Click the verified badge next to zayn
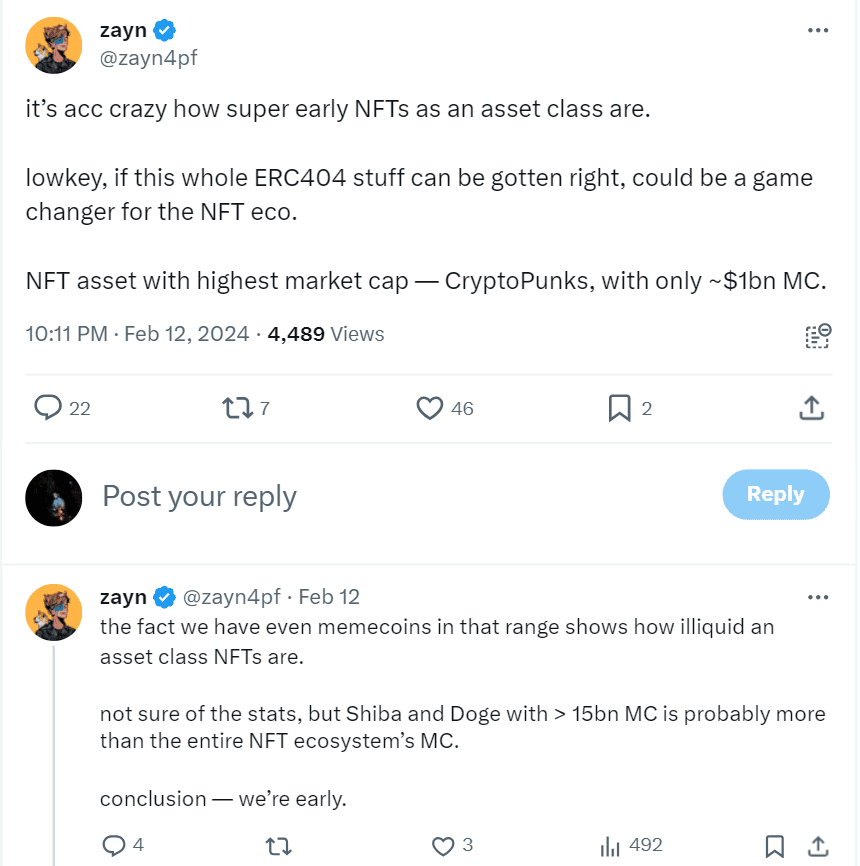860x866 pixels. click(x=166, y=29)
